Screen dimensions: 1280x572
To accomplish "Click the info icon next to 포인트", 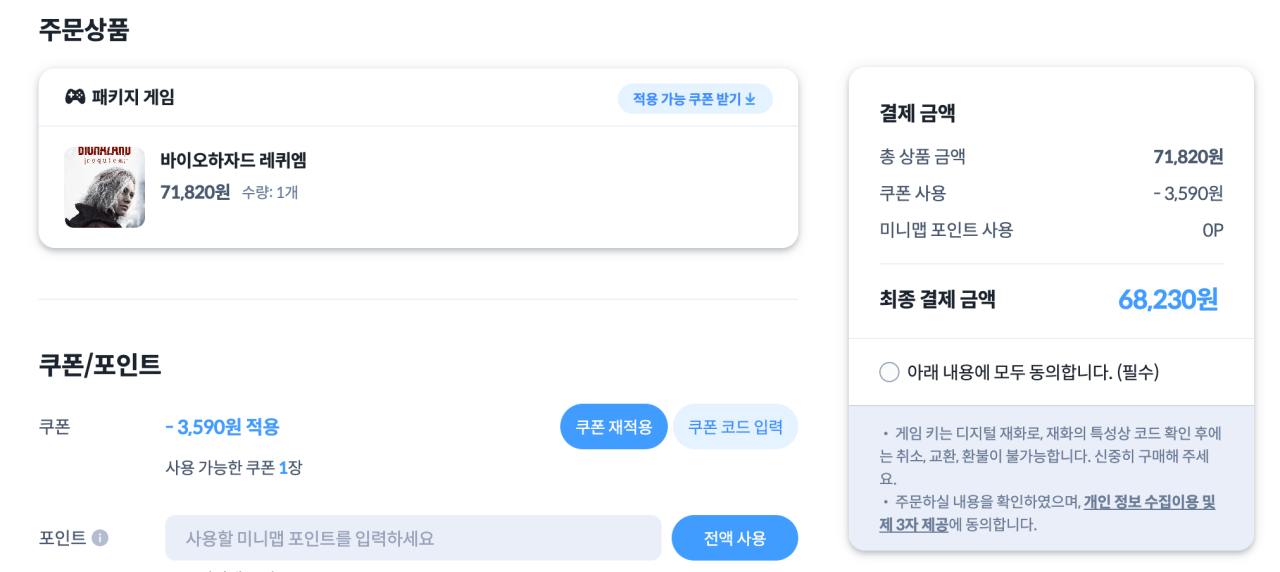I will [100, 538].
